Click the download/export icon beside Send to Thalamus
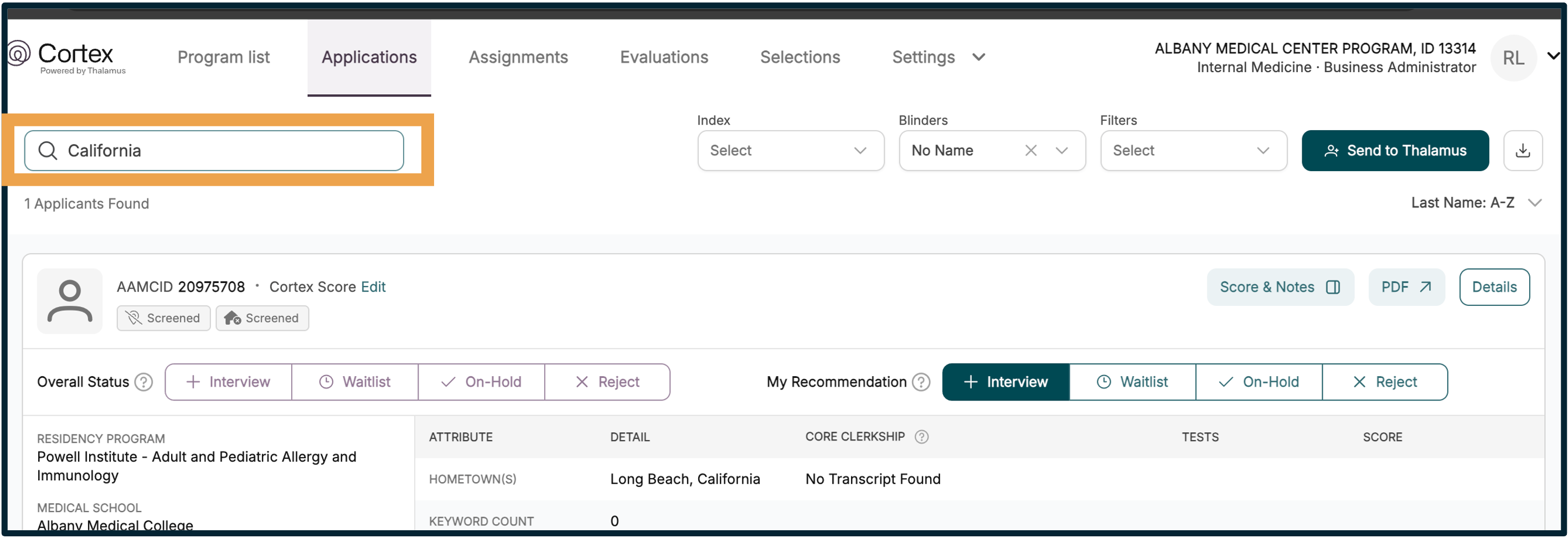This screenshot has height=538, width=1568. (1523, 151)
